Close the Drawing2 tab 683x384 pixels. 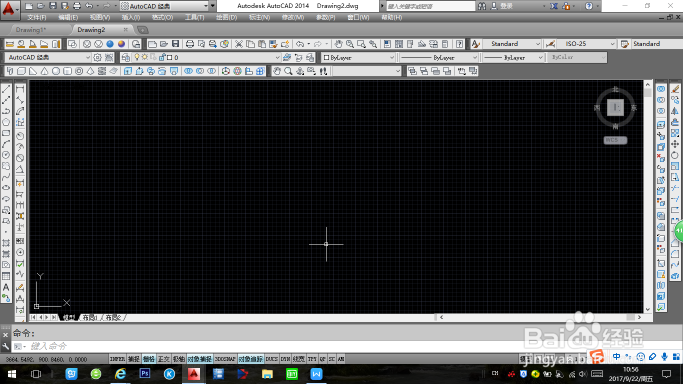pos(125,30)
